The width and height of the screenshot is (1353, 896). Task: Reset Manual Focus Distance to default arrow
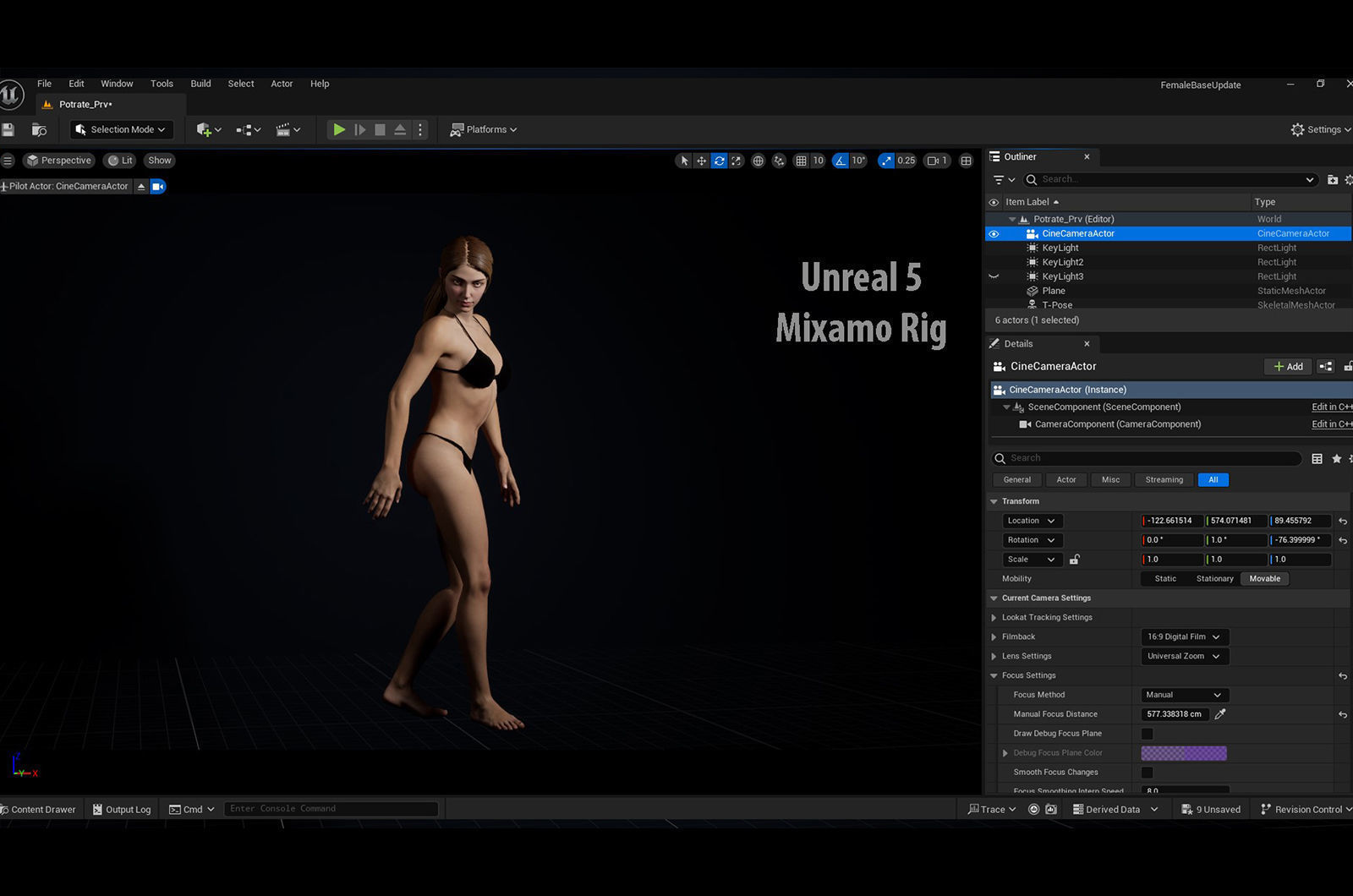1343,715
